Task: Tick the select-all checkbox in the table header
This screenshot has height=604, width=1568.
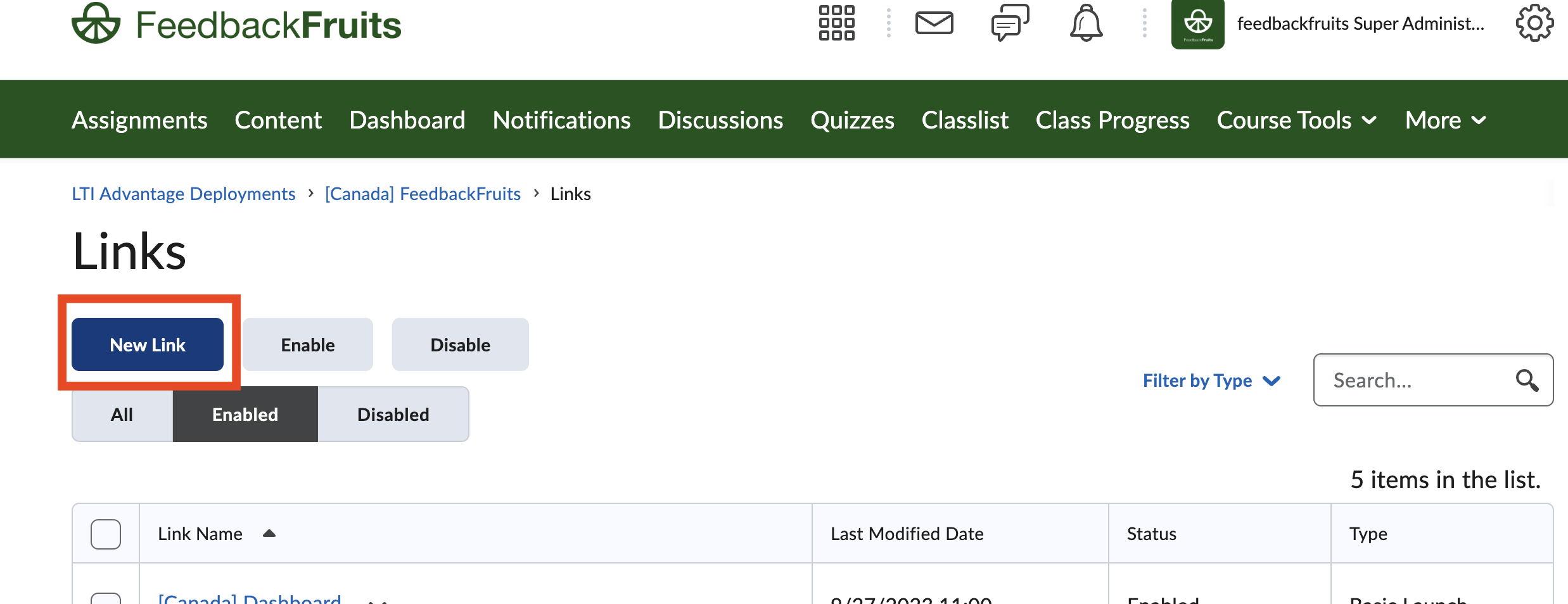Action: click(106, 534)
